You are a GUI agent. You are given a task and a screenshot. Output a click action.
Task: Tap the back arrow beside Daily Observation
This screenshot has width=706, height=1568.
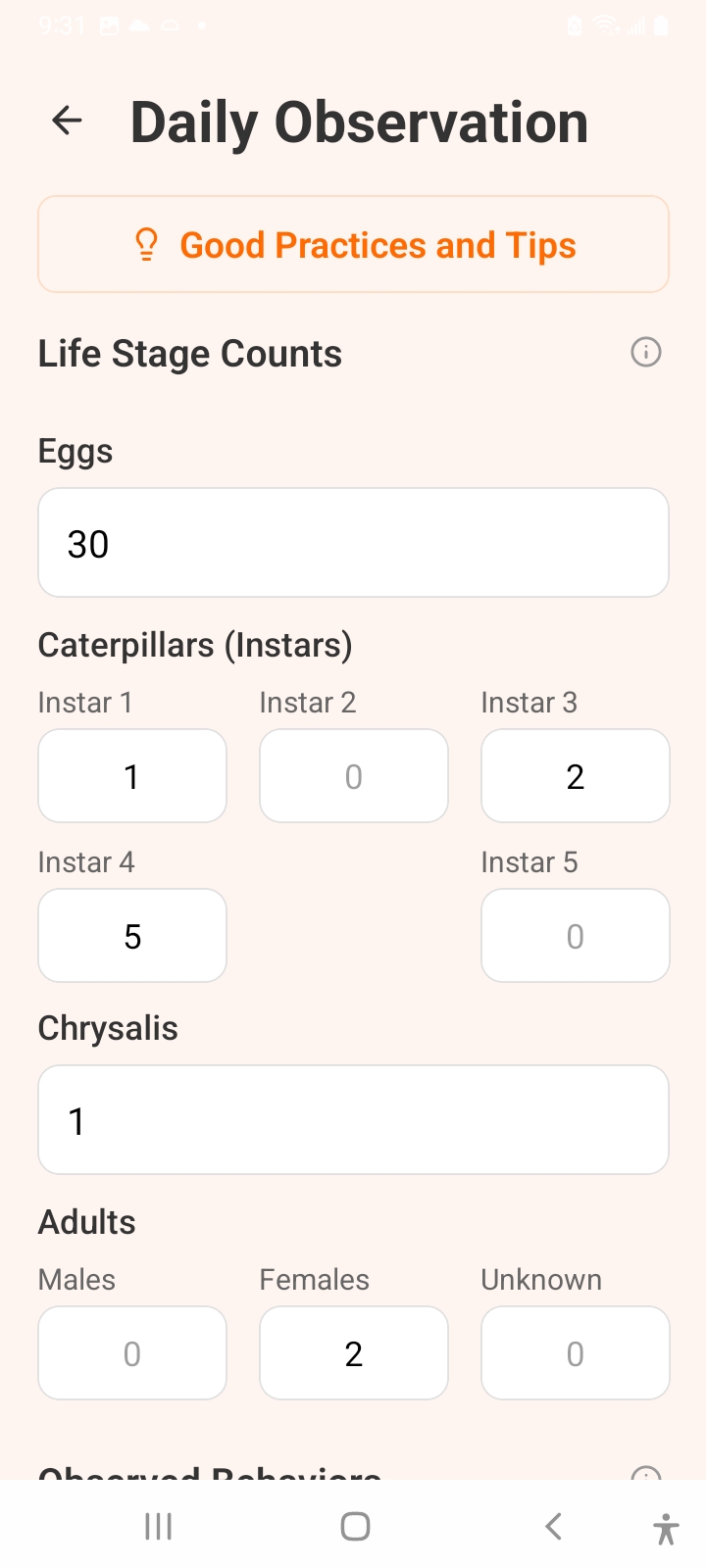click(67, 122)
